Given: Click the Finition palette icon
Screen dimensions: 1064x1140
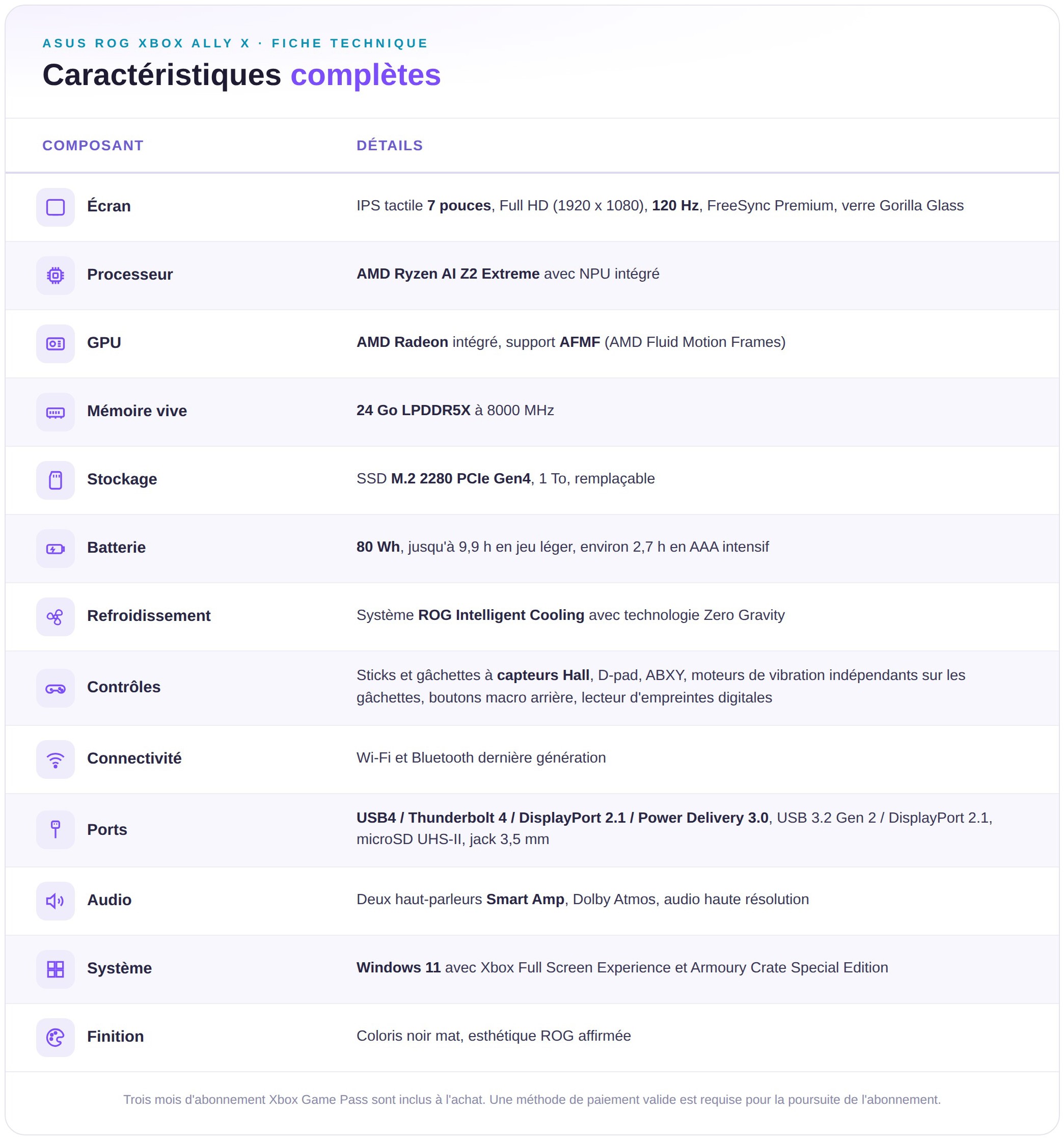Looking at the screenshot, I should click(x=56, y=1037).
